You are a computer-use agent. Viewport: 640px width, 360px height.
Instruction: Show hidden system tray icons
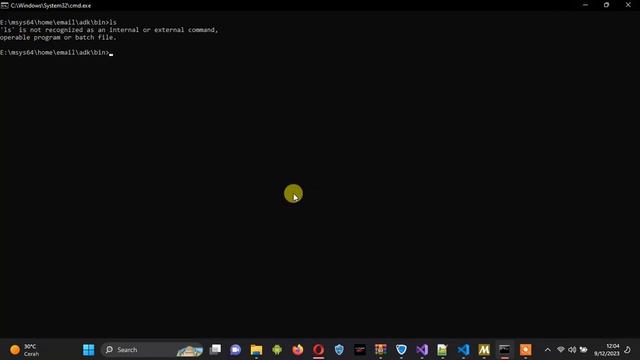pyautogui.click(x=548, y=350)
